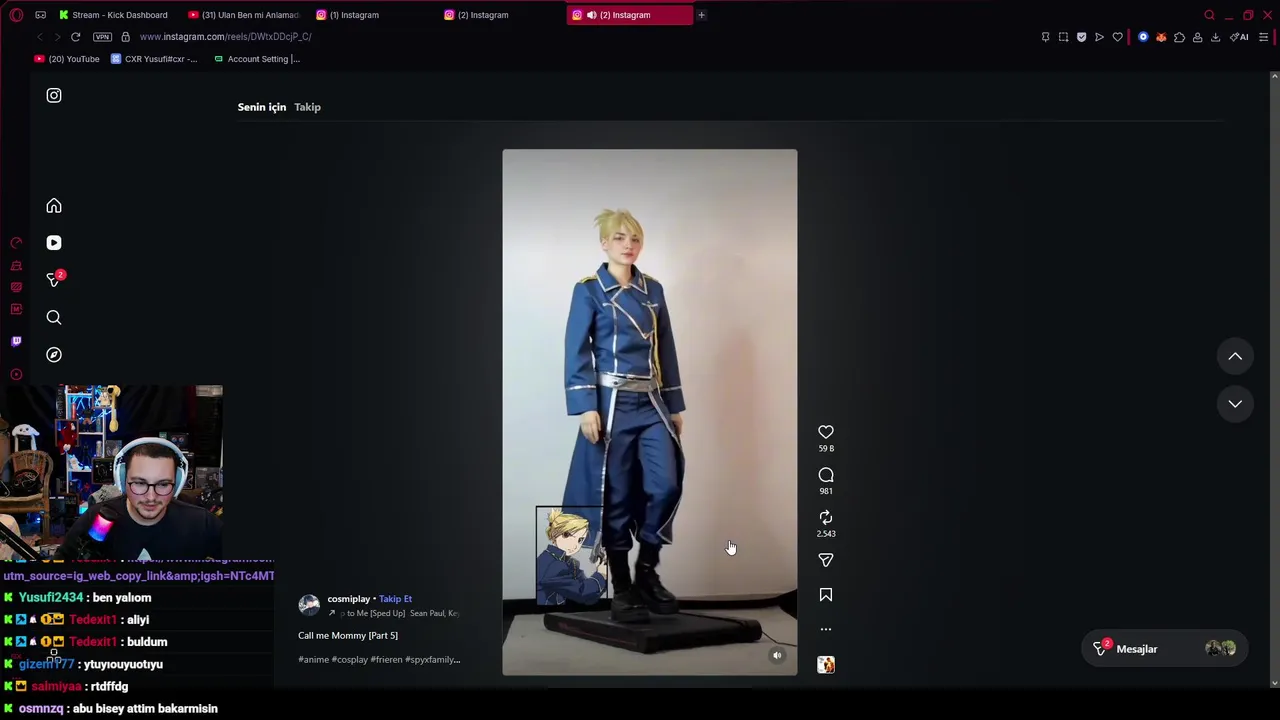The width and height of the screenshot is (1280, 720).
Task: Reload the page
Action: (75, 37)
